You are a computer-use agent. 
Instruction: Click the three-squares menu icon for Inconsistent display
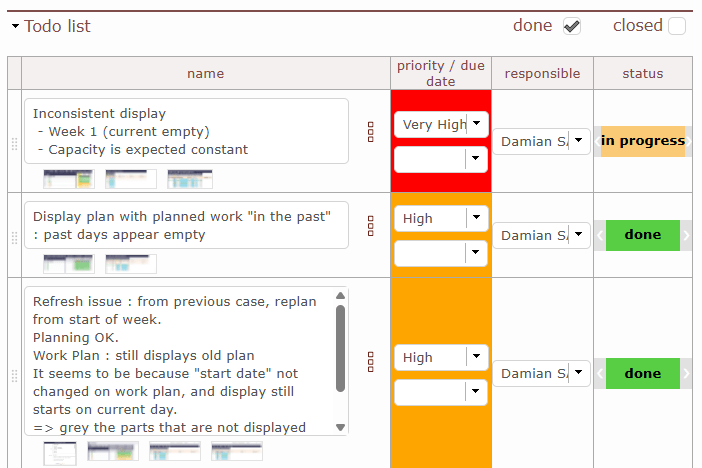tap(370, 132)
